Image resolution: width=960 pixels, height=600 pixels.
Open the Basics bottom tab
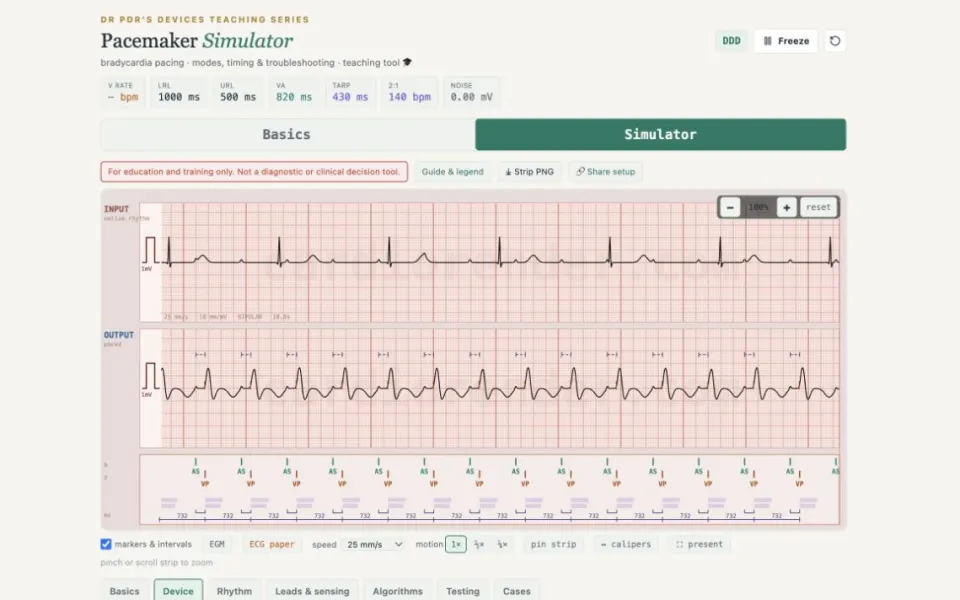point(124,591)
